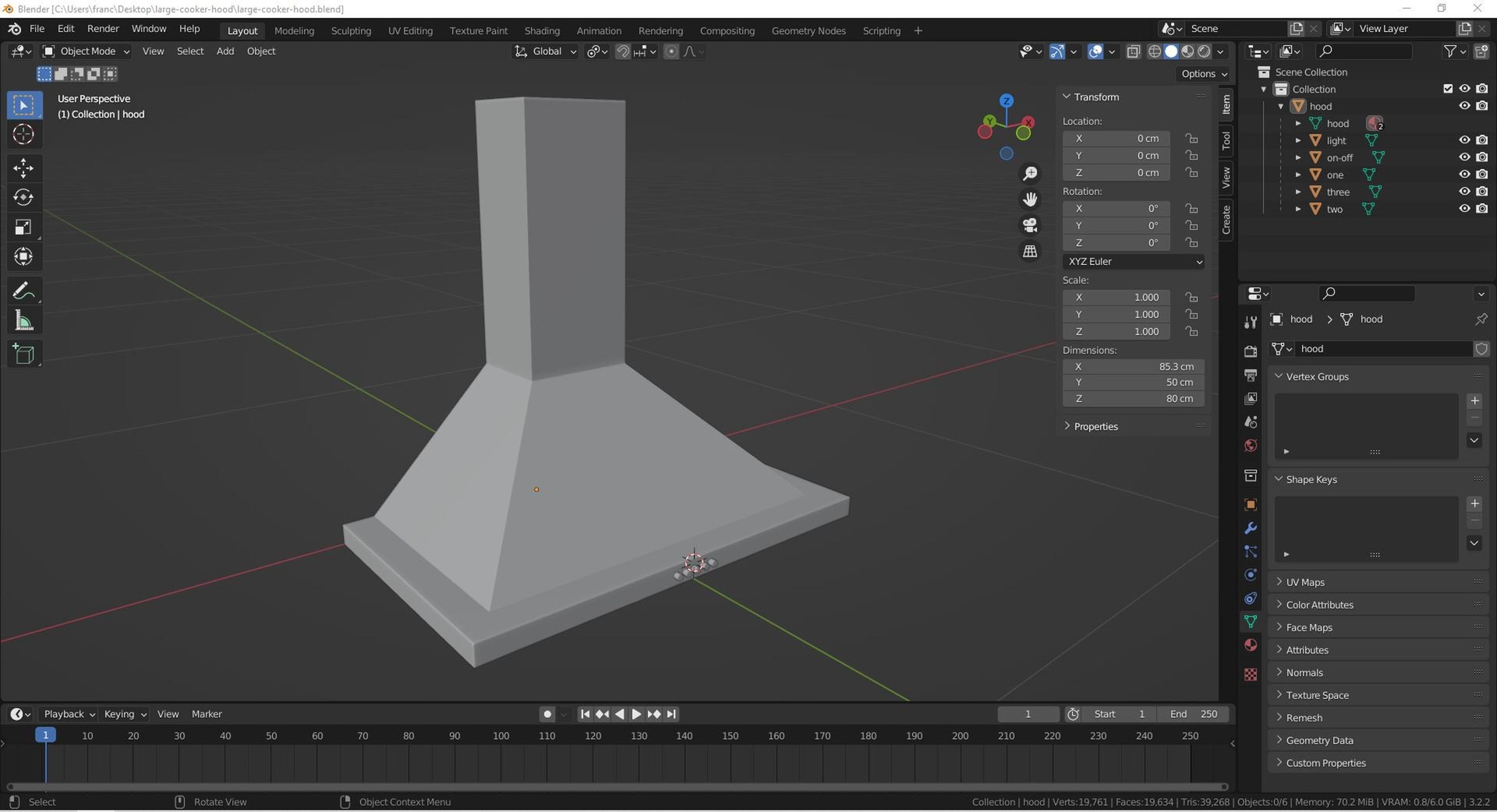The width and height of the screenshot is (1497, 812).
Task: Activate the Rotate tool
Action: pyautogui.click(x=23, y=197)
